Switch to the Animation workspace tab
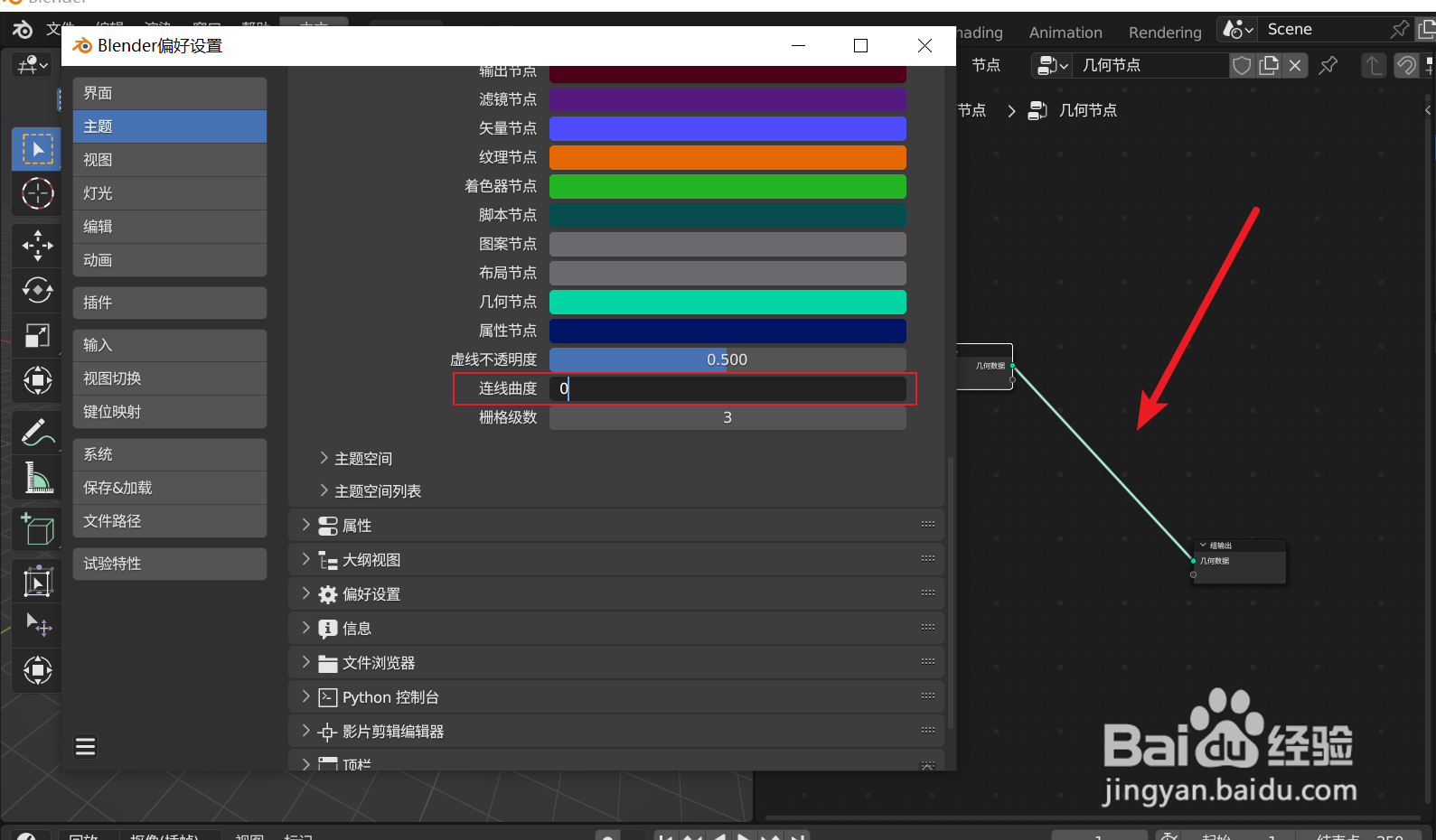 coord(1065,33)
